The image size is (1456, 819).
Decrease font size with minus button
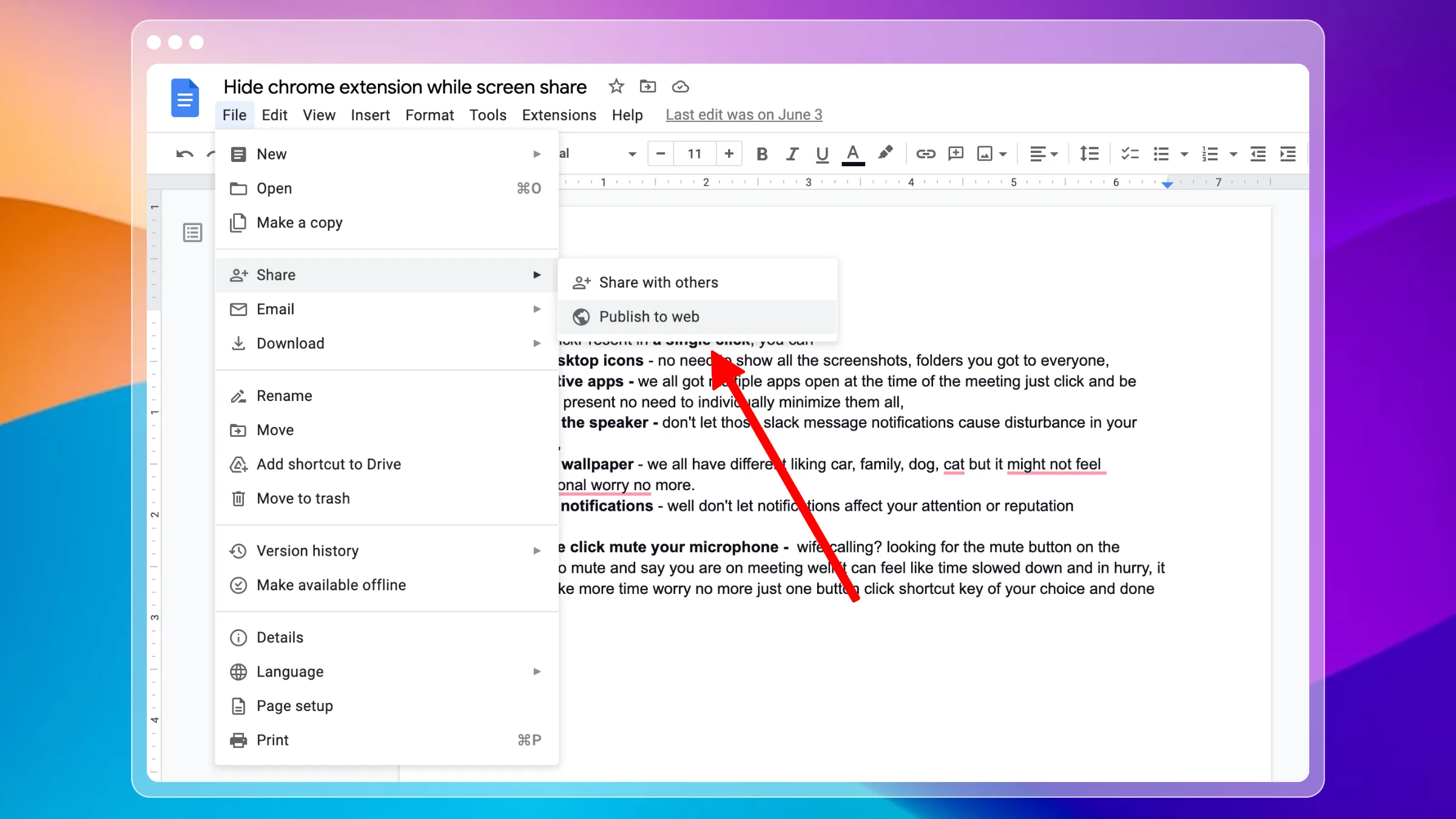(x=661, y=153)
